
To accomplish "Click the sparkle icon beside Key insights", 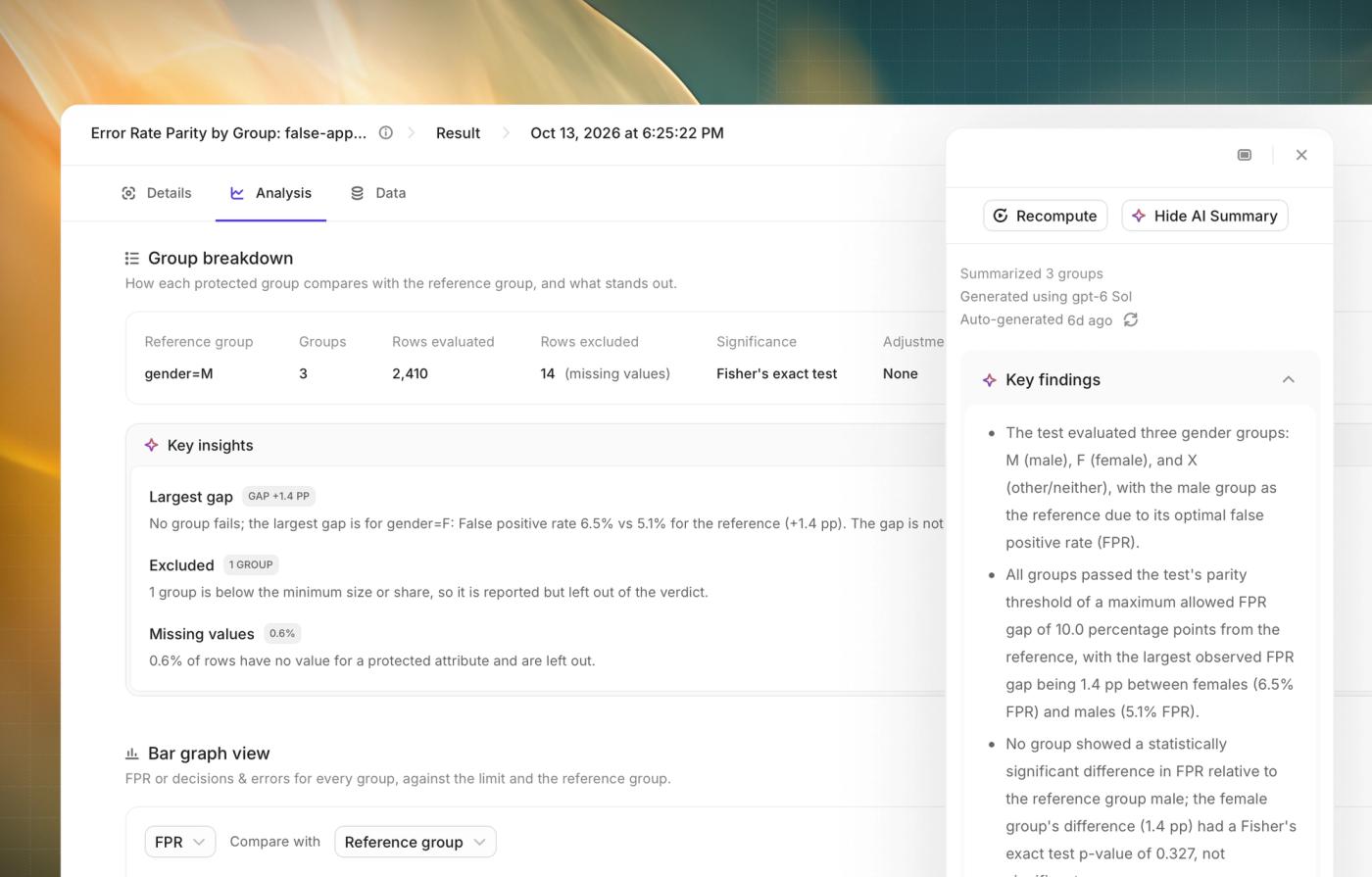I will click(x=152, y=445).
